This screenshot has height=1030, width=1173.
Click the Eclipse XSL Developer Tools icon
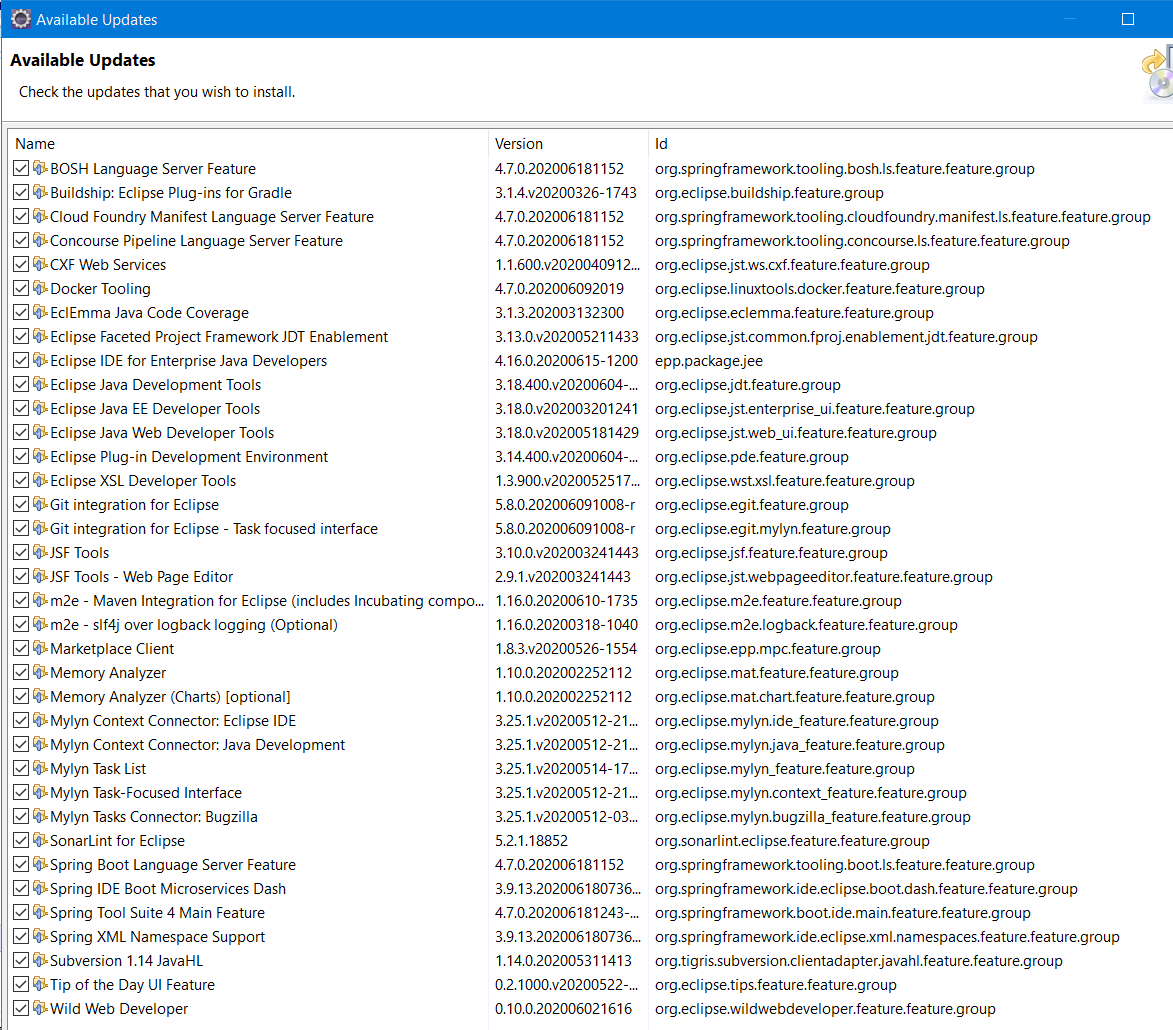(x=40, y=480)
